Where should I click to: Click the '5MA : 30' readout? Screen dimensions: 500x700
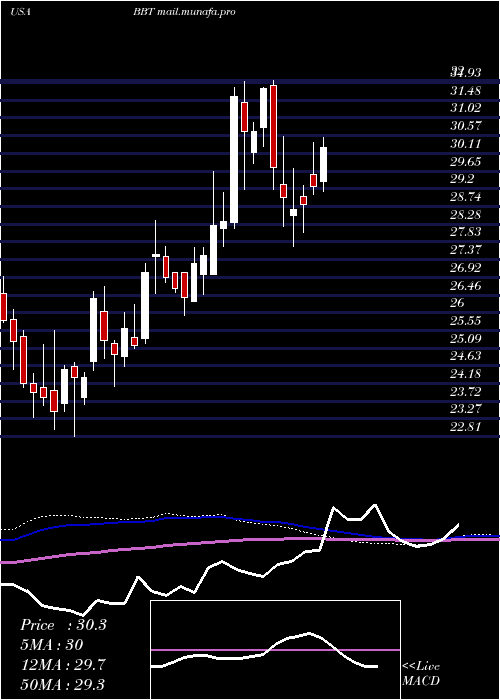[x=52, y=645]
